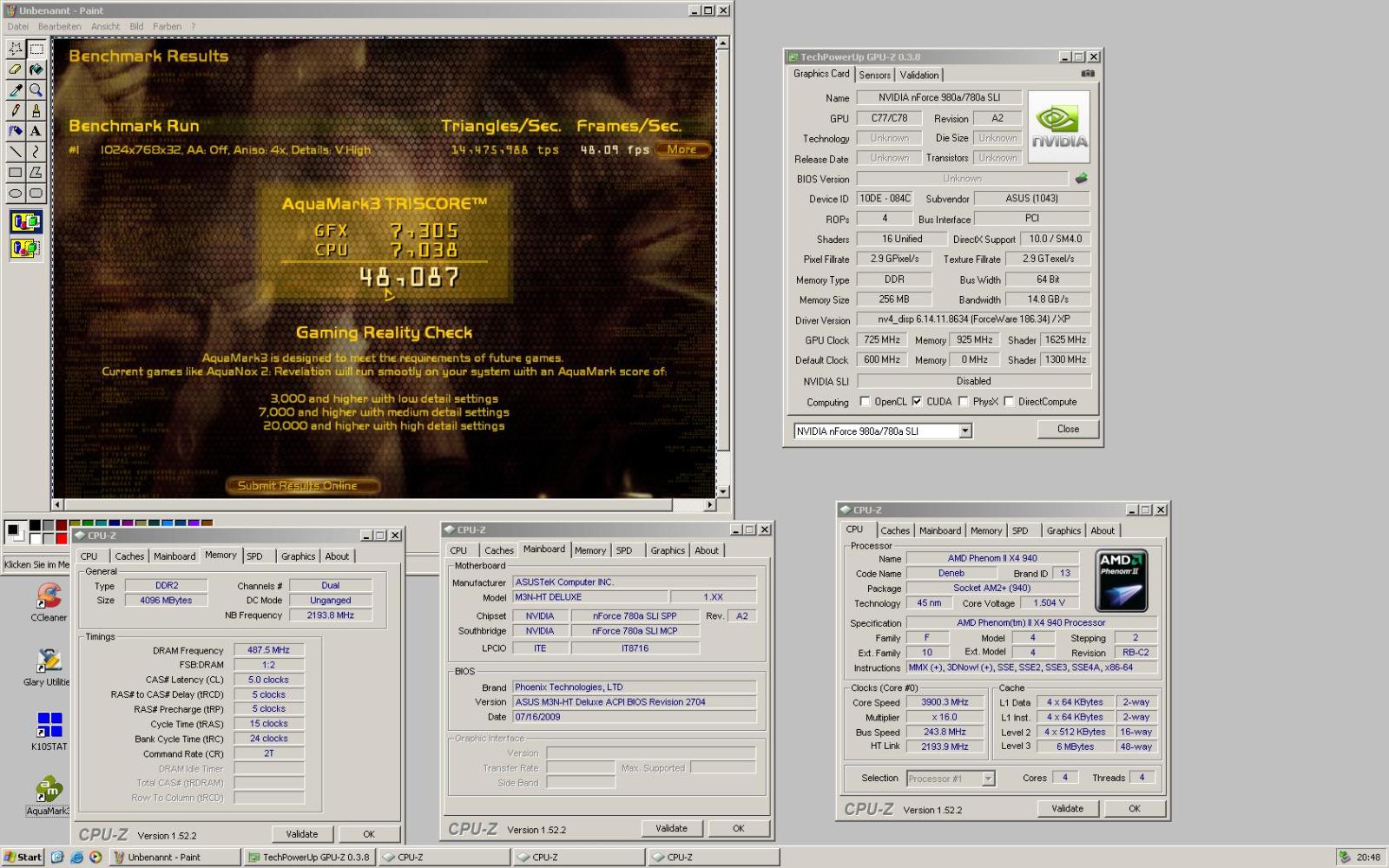Open K10STAT desktop icon

(x=49, y=732)
